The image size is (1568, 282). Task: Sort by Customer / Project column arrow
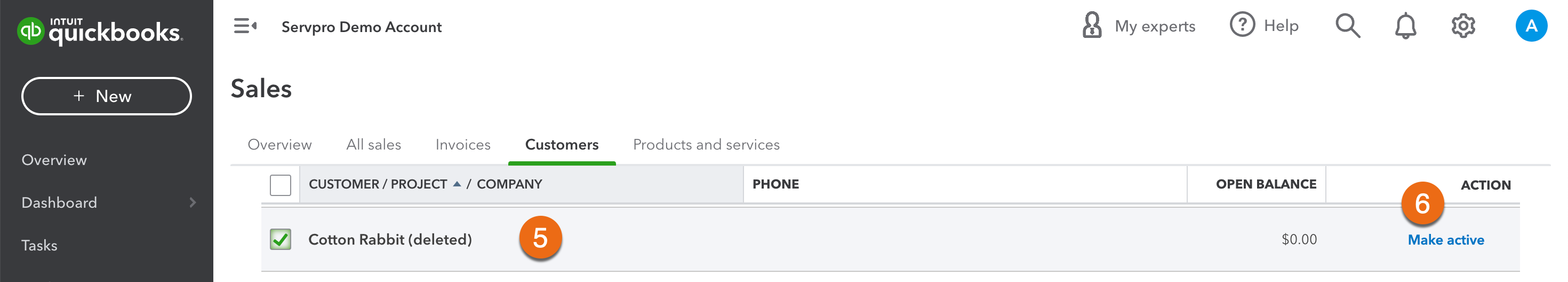[x=457, y=184]
